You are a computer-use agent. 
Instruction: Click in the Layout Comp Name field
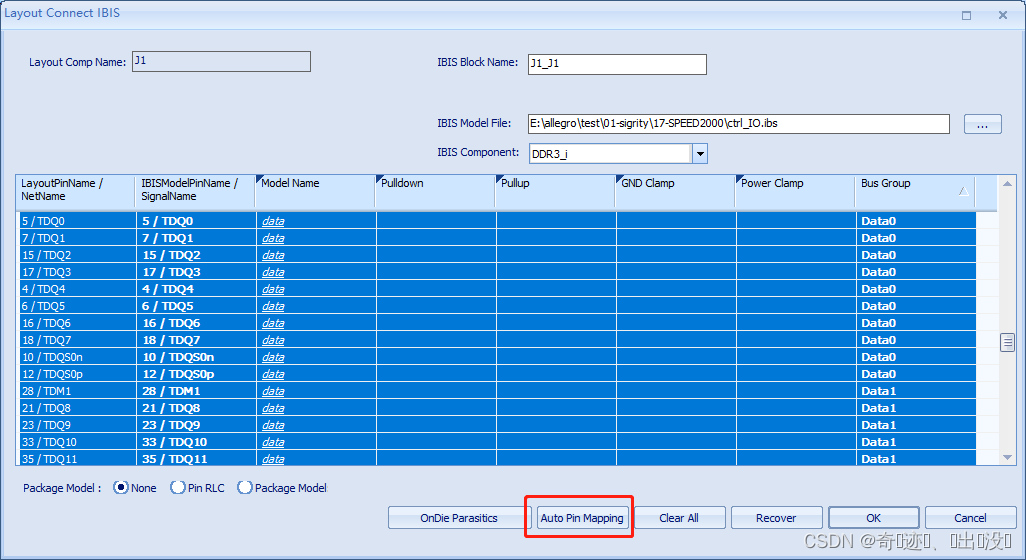221,61
